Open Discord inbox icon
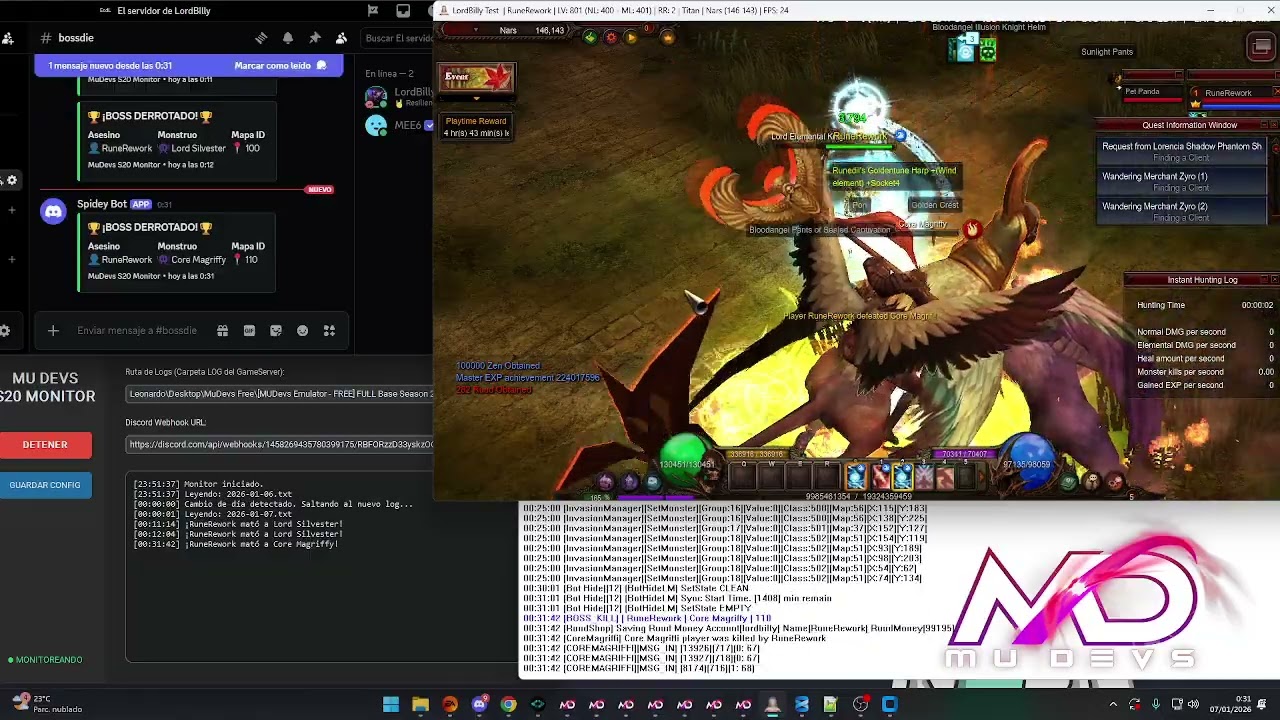Screen dimensions: 1280x720 tap(403, 11)
